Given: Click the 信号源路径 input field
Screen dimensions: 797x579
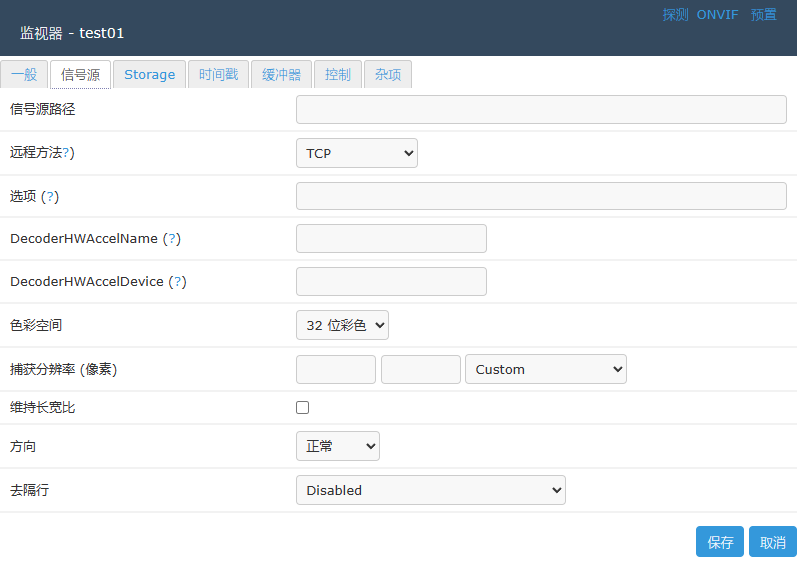Looking at the screenshot, I should [x=541, y=109].
